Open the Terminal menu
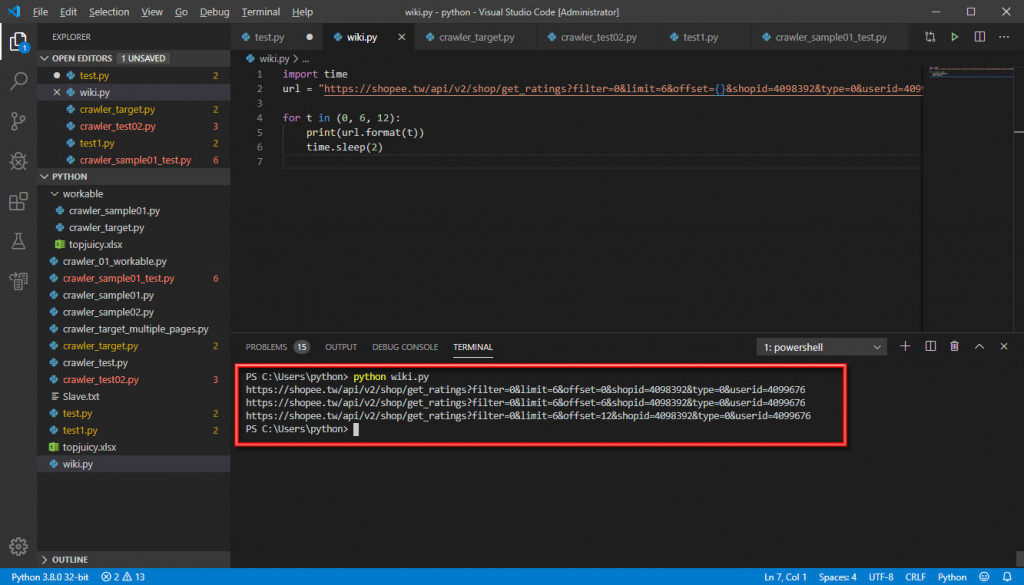 (x=261, y=12)
